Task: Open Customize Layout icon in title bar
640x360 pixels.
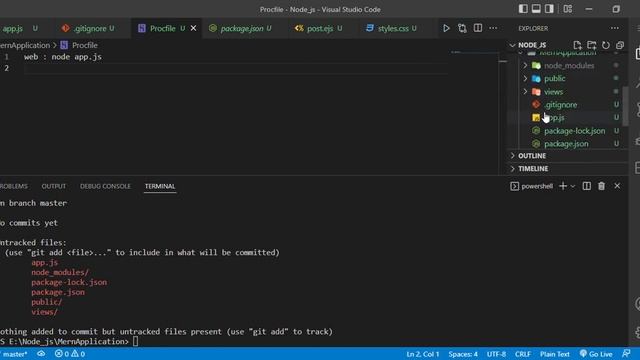Action: pyautogui.click(x=568, y=9)
